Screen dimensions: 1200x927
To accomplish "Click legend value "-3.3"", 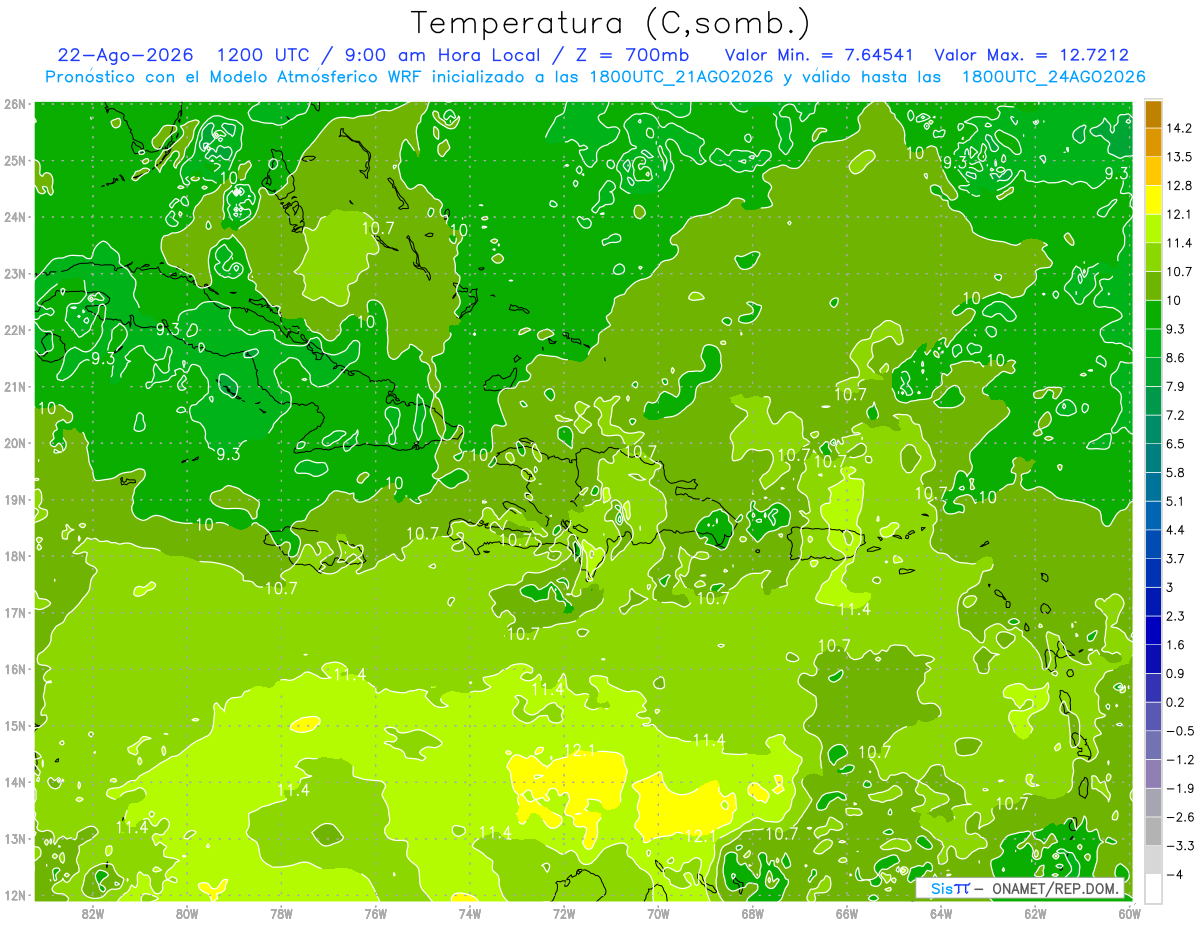I will coord(1180,846).
